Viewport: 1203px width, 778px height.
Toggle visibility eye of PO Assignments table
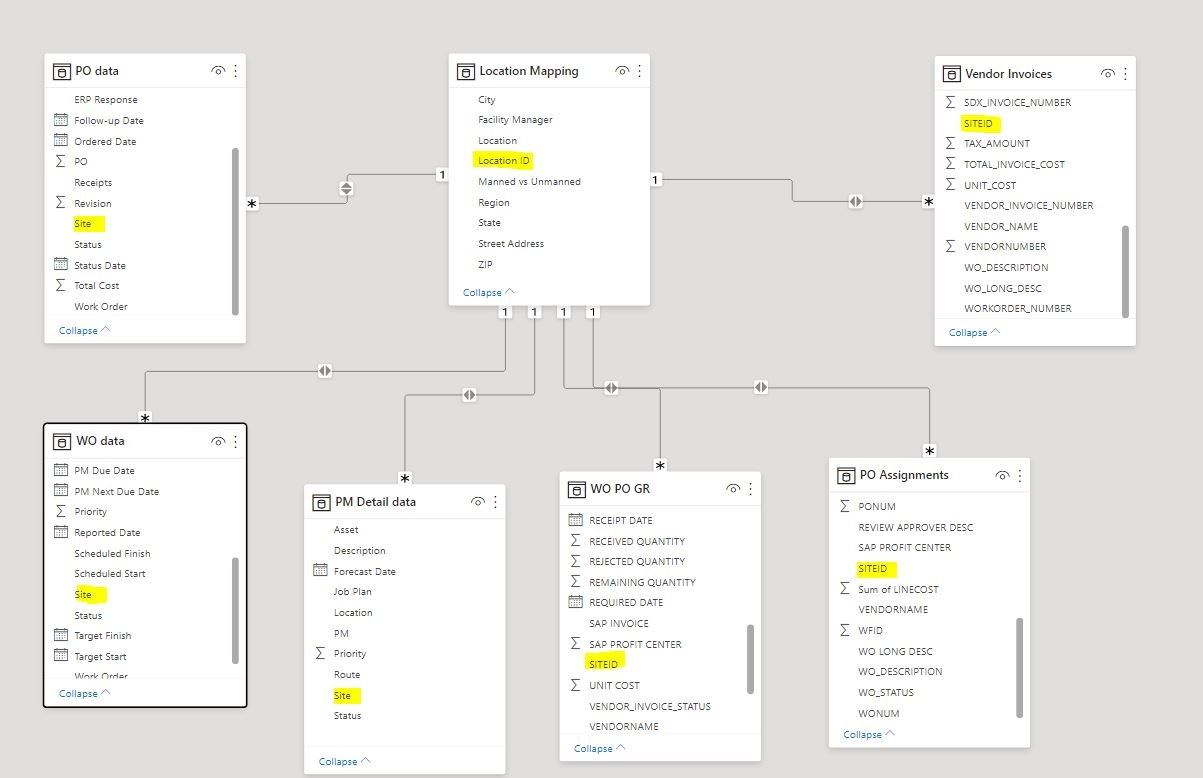[1002, 475]
